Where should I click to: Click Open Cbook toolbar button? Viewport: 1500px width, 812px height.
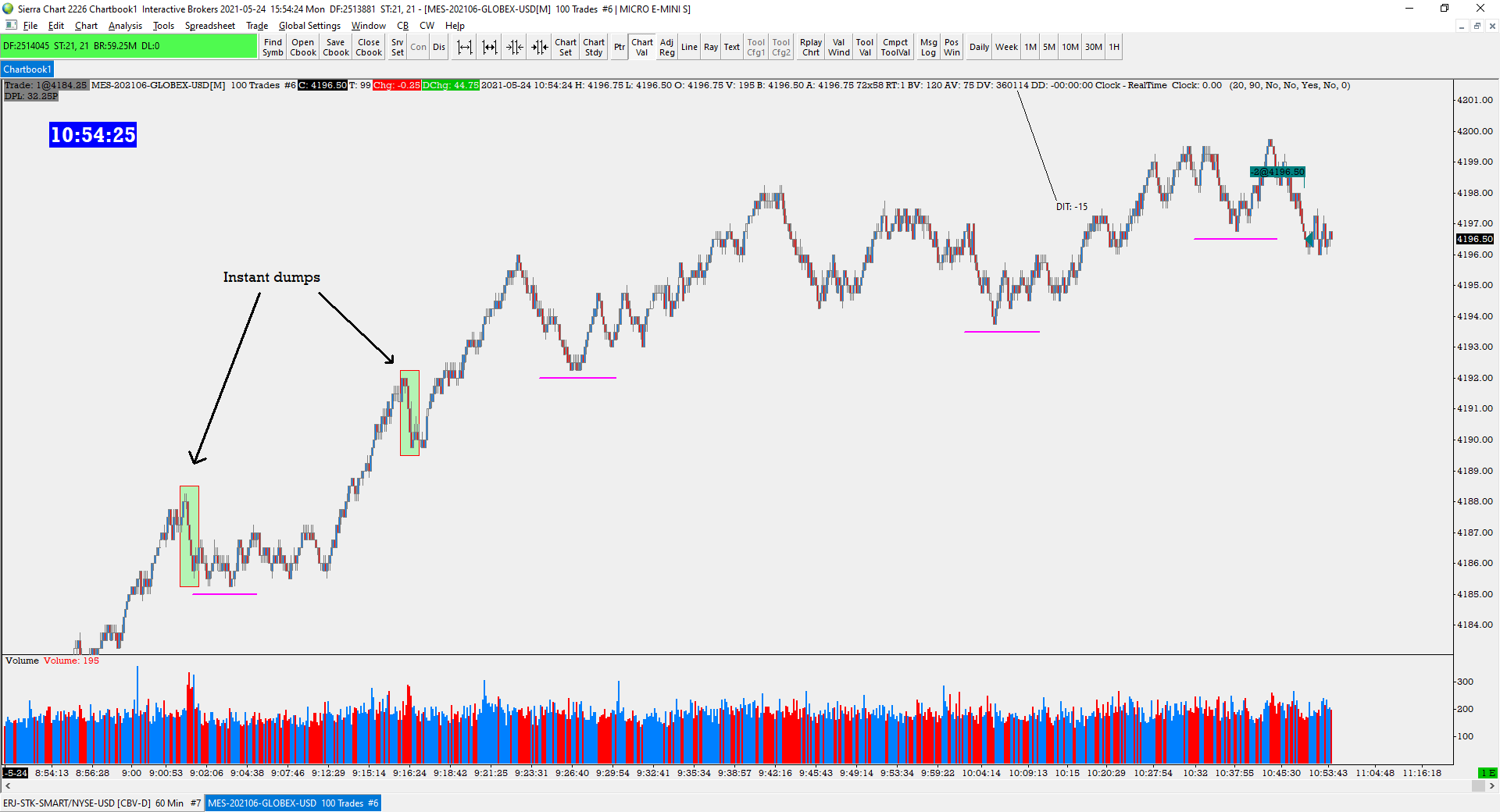pos(303,47)
